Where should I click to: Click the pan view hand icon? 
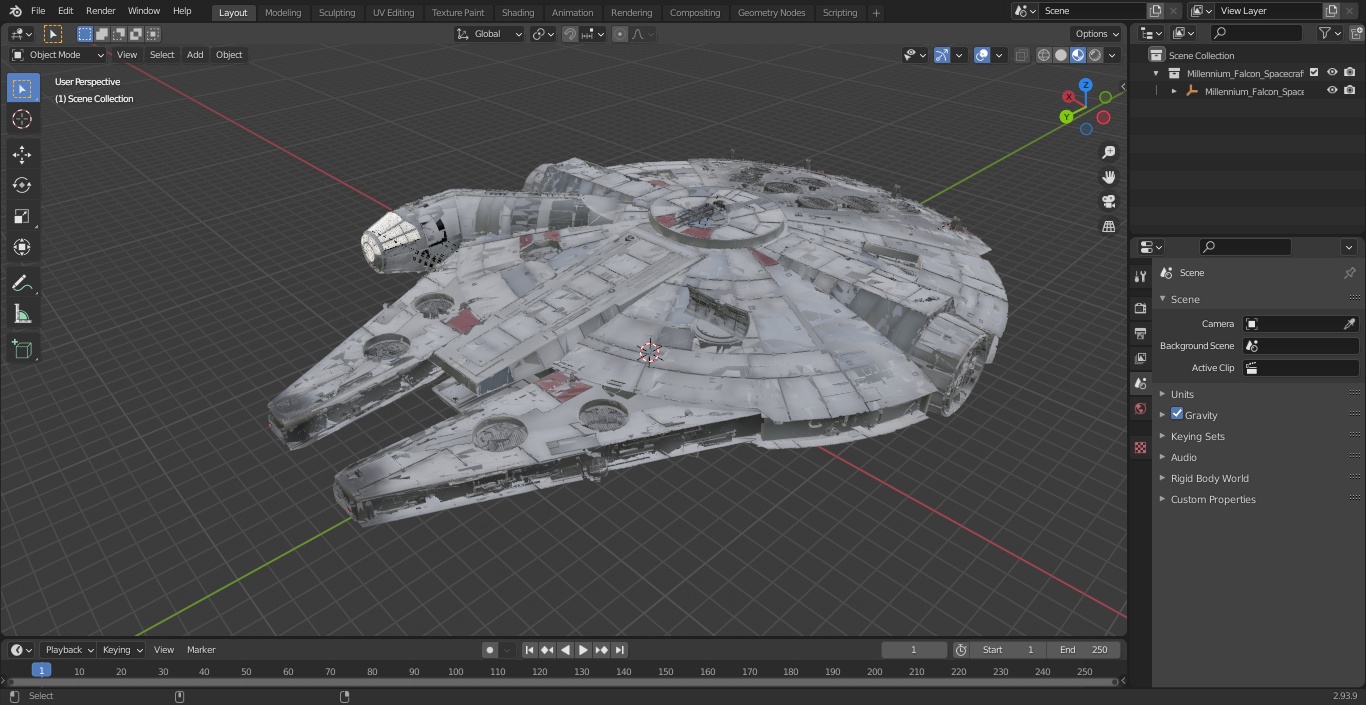coord(1108,177)
